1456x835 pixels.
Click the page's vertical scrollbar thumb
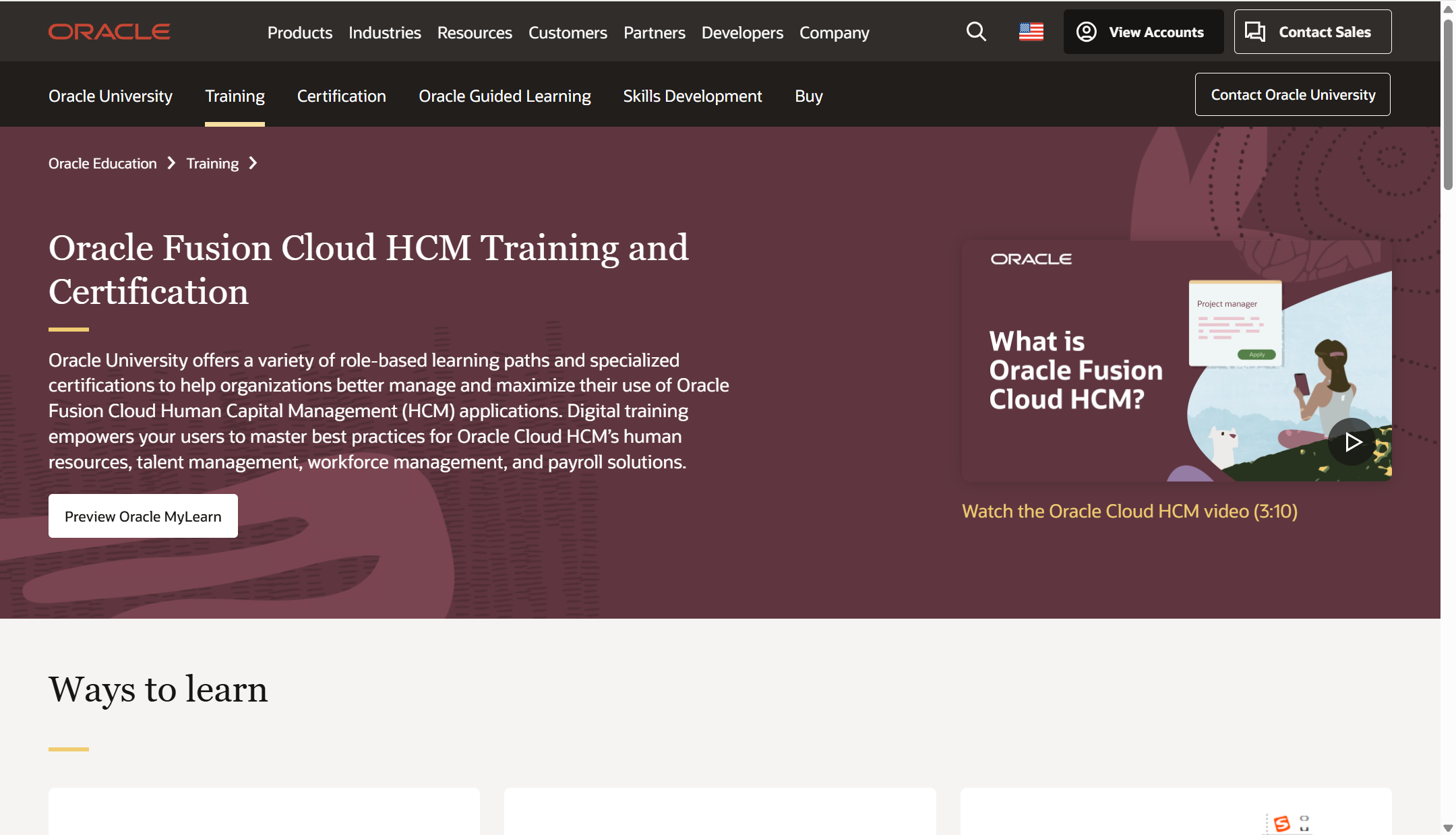coord(1447,104)
